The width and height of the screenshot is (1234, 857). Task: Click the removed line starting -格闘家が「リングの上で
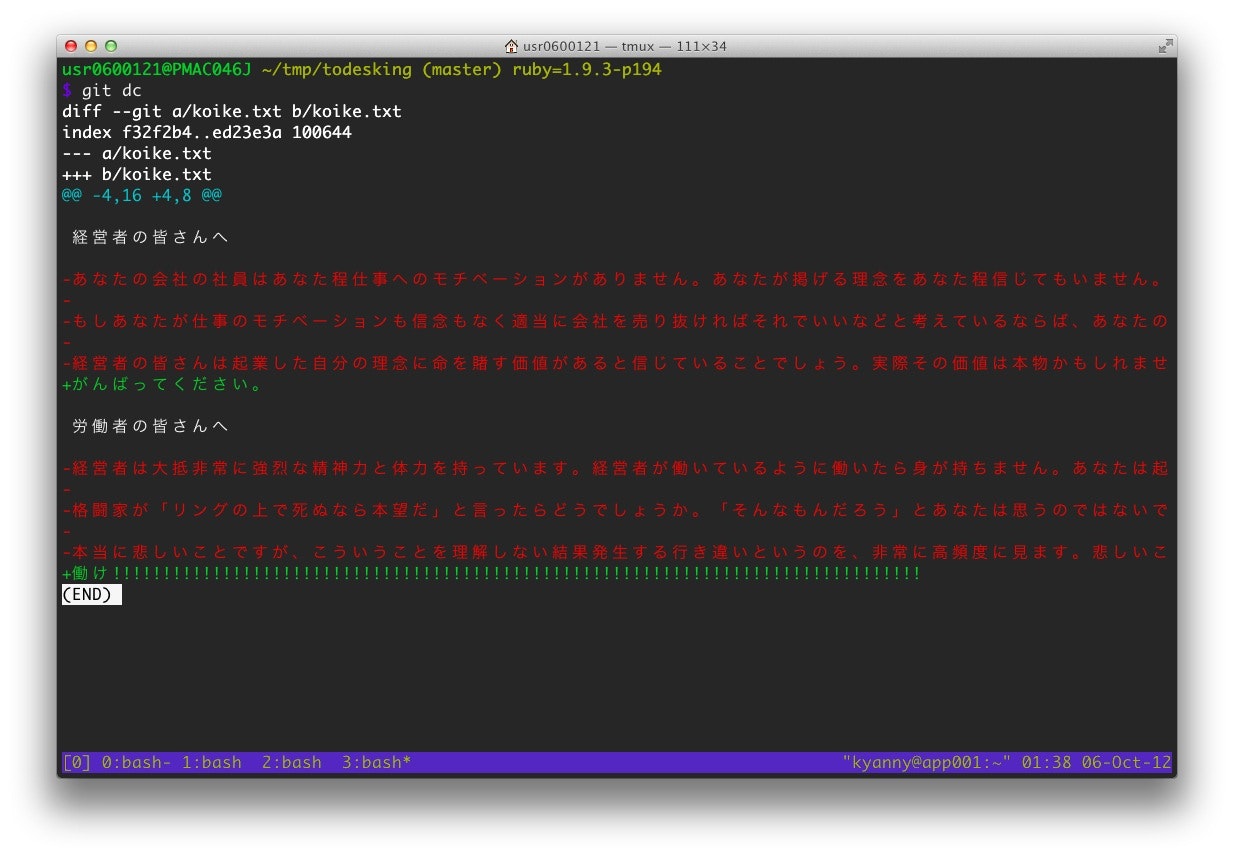616,511
